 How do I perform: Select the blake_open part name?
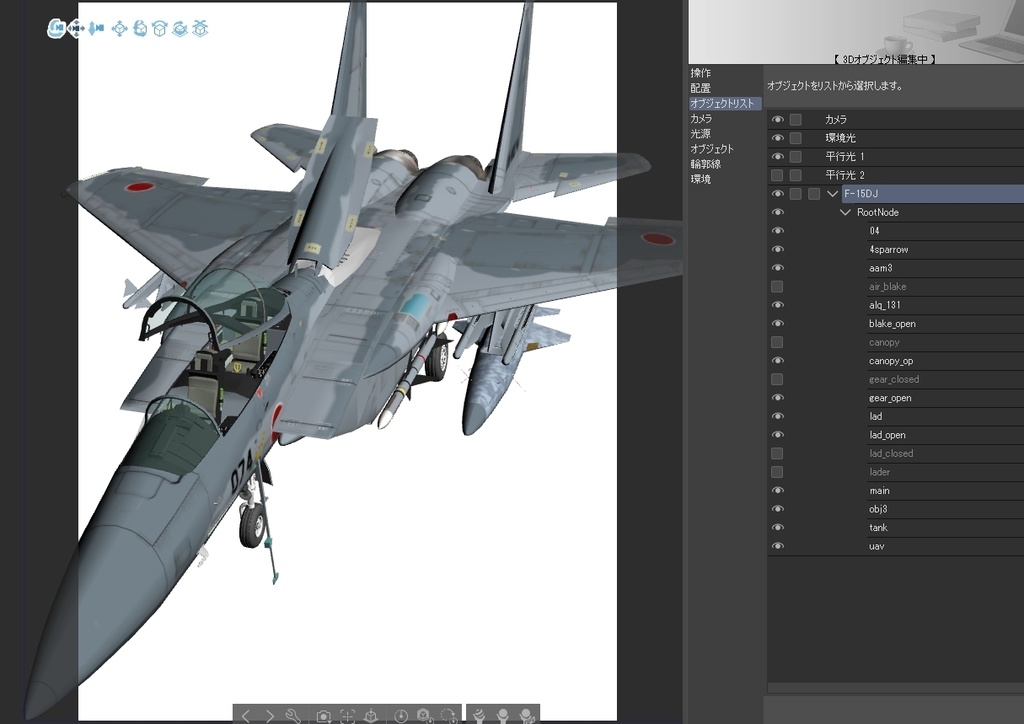click(892, 324)
